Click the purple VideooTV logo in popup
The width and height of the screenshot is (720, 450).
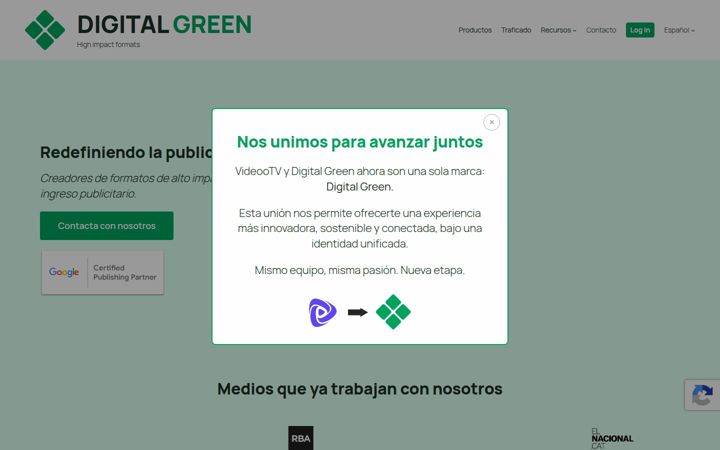322,313
